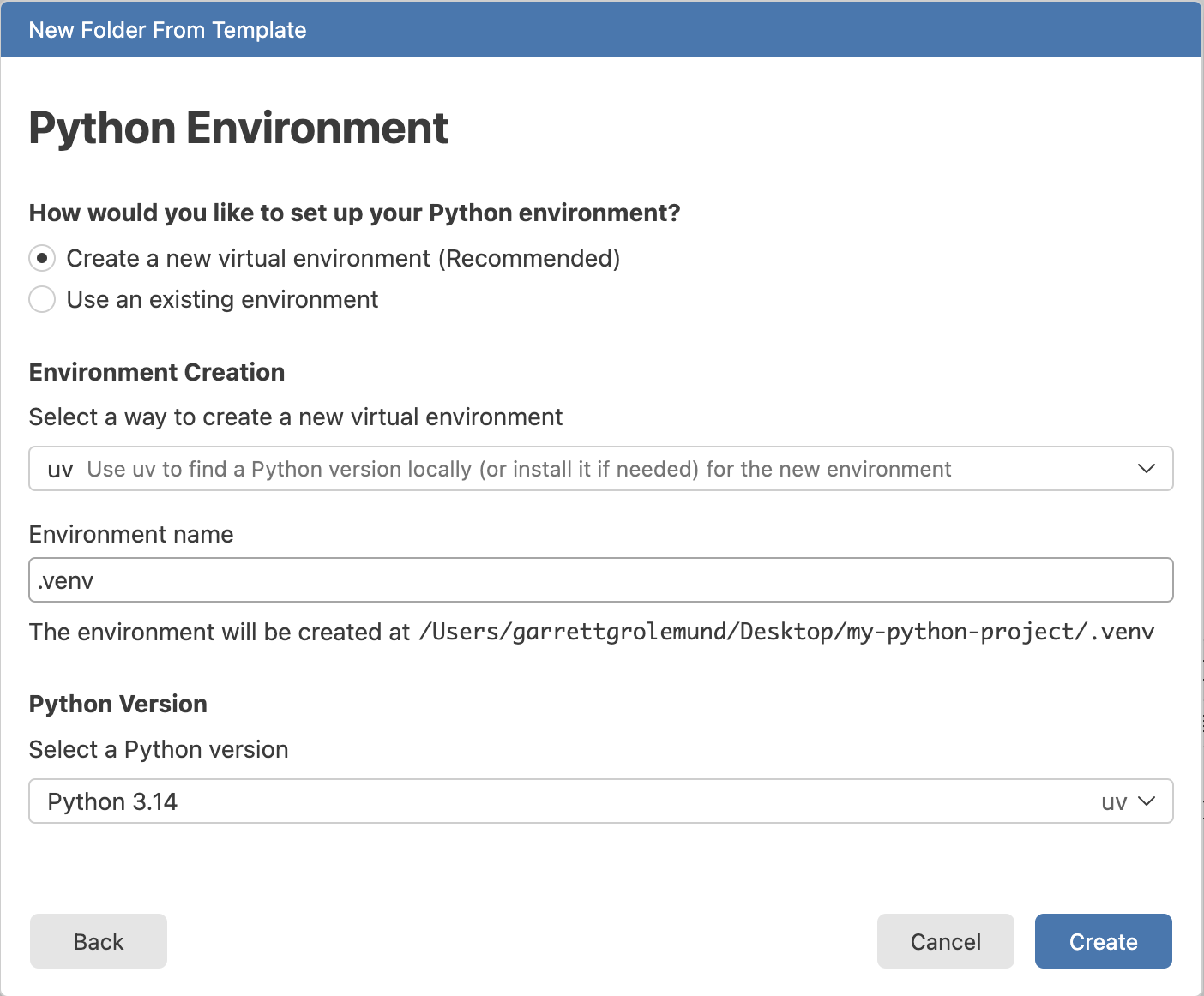Viewport: 1204px width, 996px height.
Task: Open the environment creation method dropdown
Action: pos(601,469)
